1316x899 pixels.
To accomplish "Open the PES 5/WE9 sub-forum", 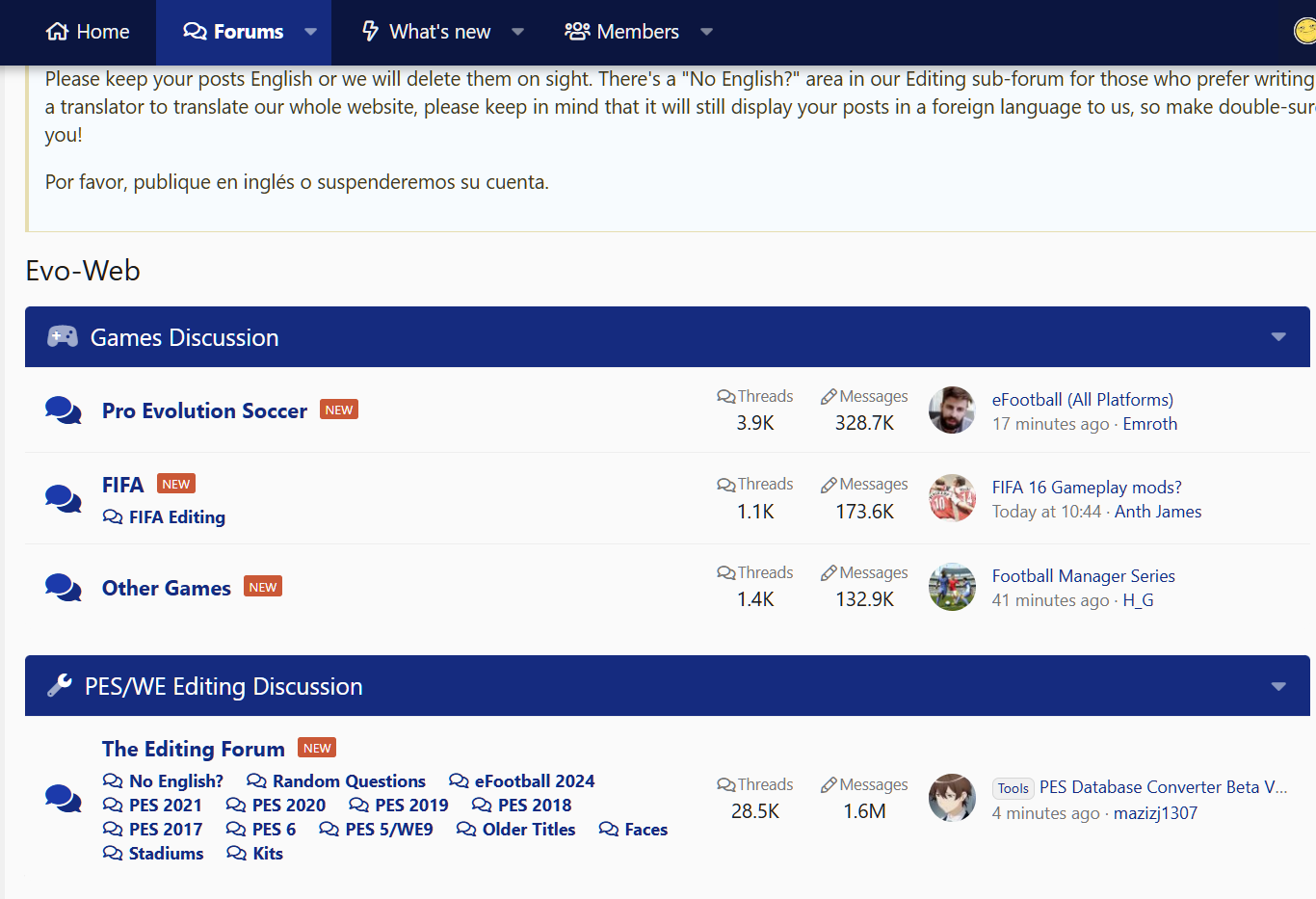I will (389, 830).
